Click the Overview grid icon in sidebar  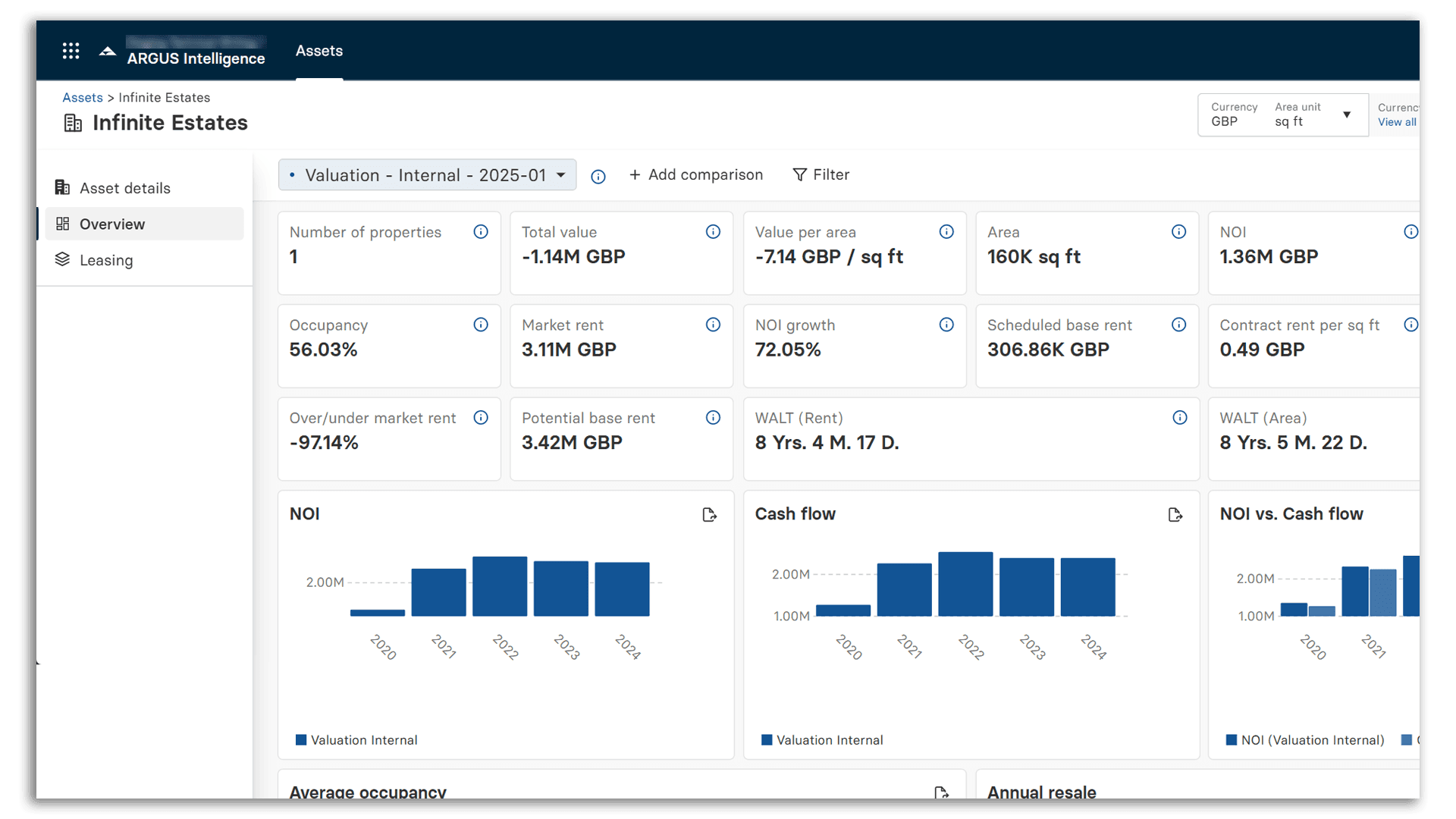62,224
